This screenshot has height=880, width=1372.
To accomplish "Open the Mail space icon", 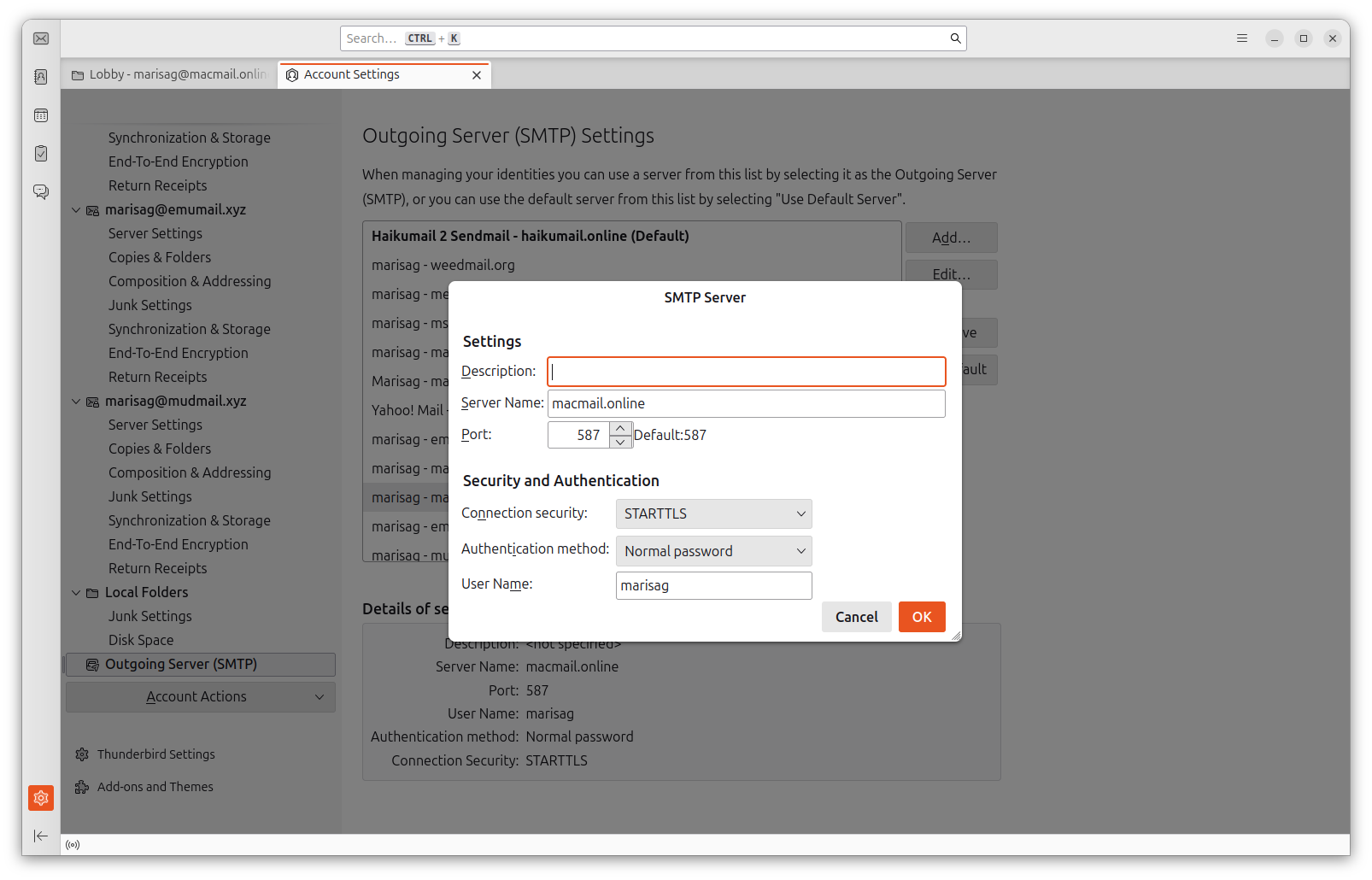I will click(41, 38).
